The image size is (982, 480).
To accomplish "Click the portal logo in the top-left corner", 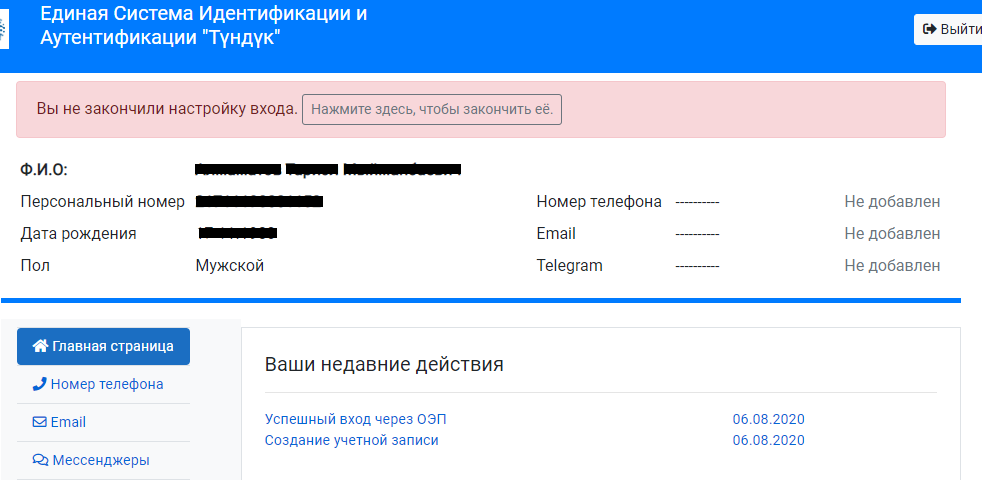I will (4, 28).
